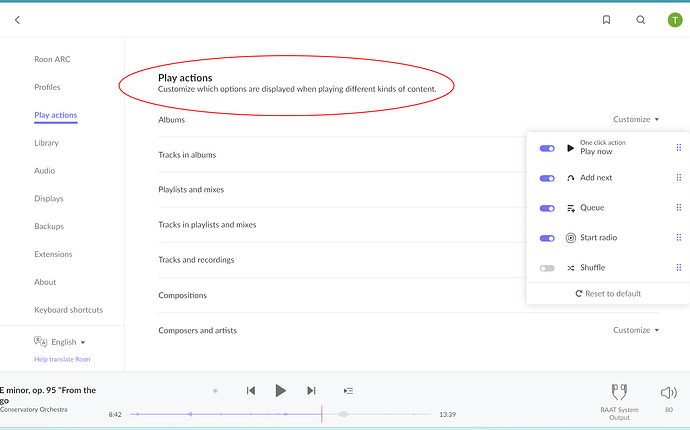Expand Customize for Composers and artists
The width and height of the screenshot is (690, 430).
tap(636, 330)
